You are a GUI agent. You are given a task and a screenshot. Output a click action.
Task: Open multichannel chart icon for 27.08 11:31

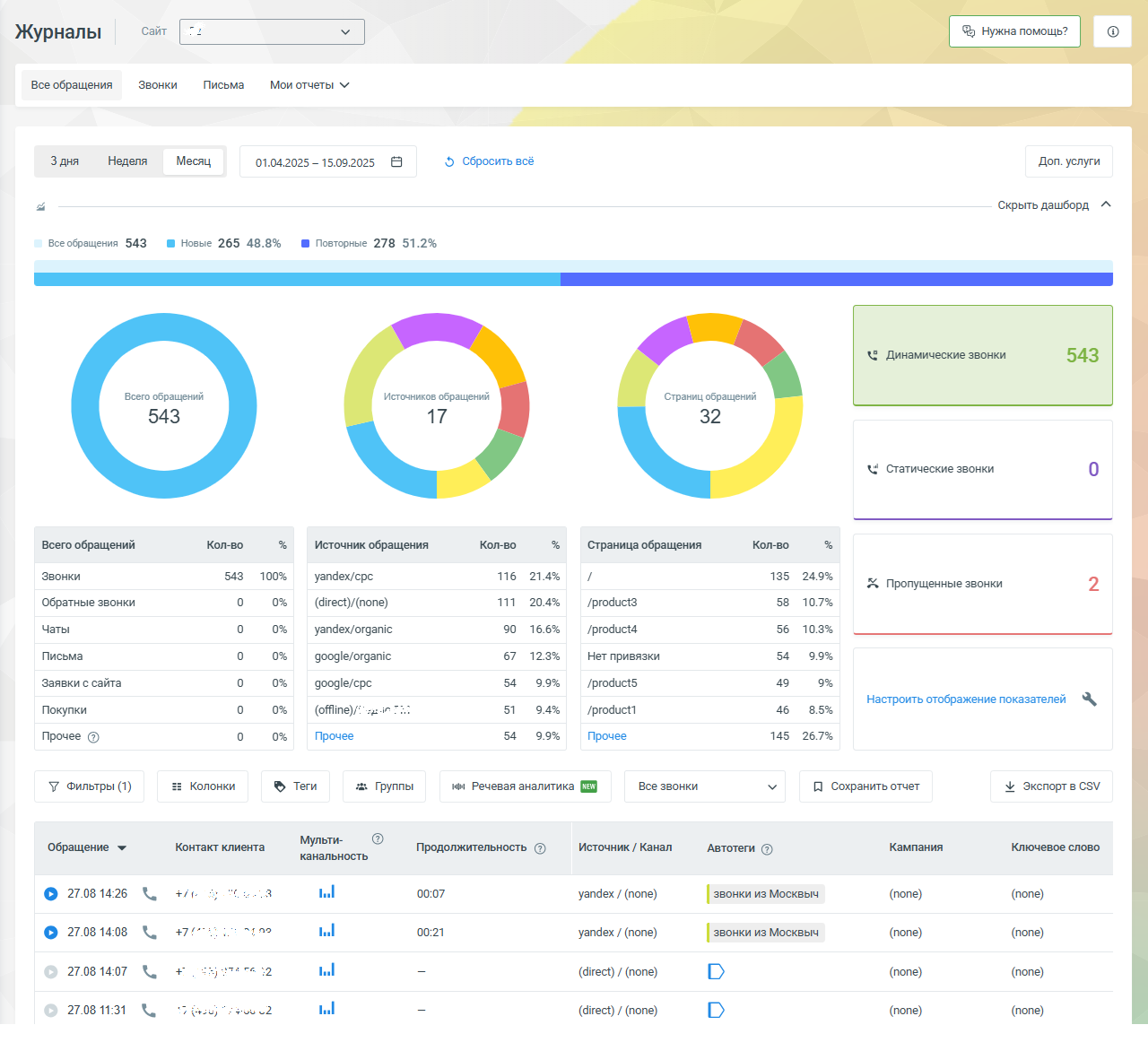(327, 1009)
